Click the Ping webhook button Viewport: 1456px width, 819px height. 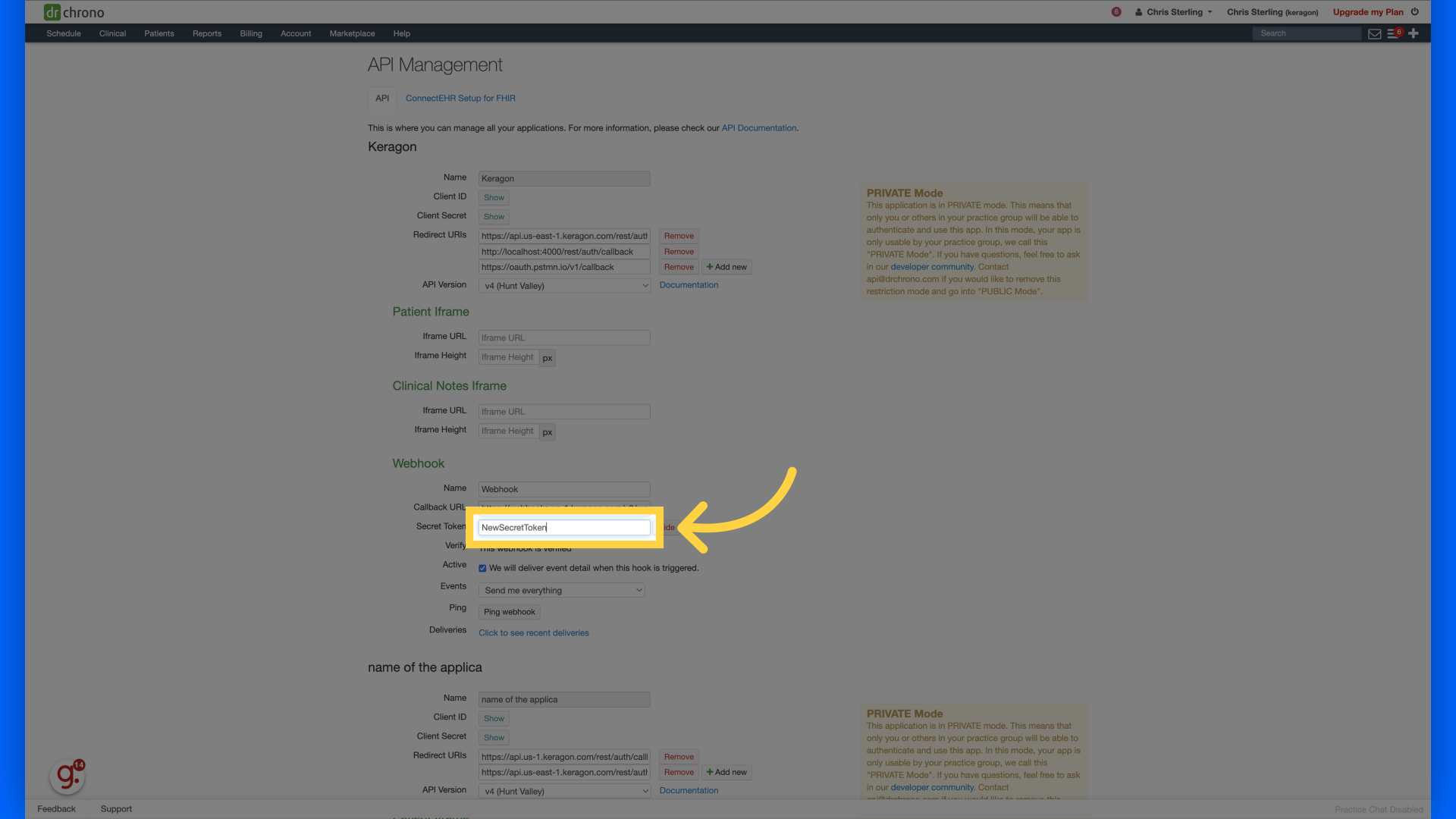coord(509,612)
